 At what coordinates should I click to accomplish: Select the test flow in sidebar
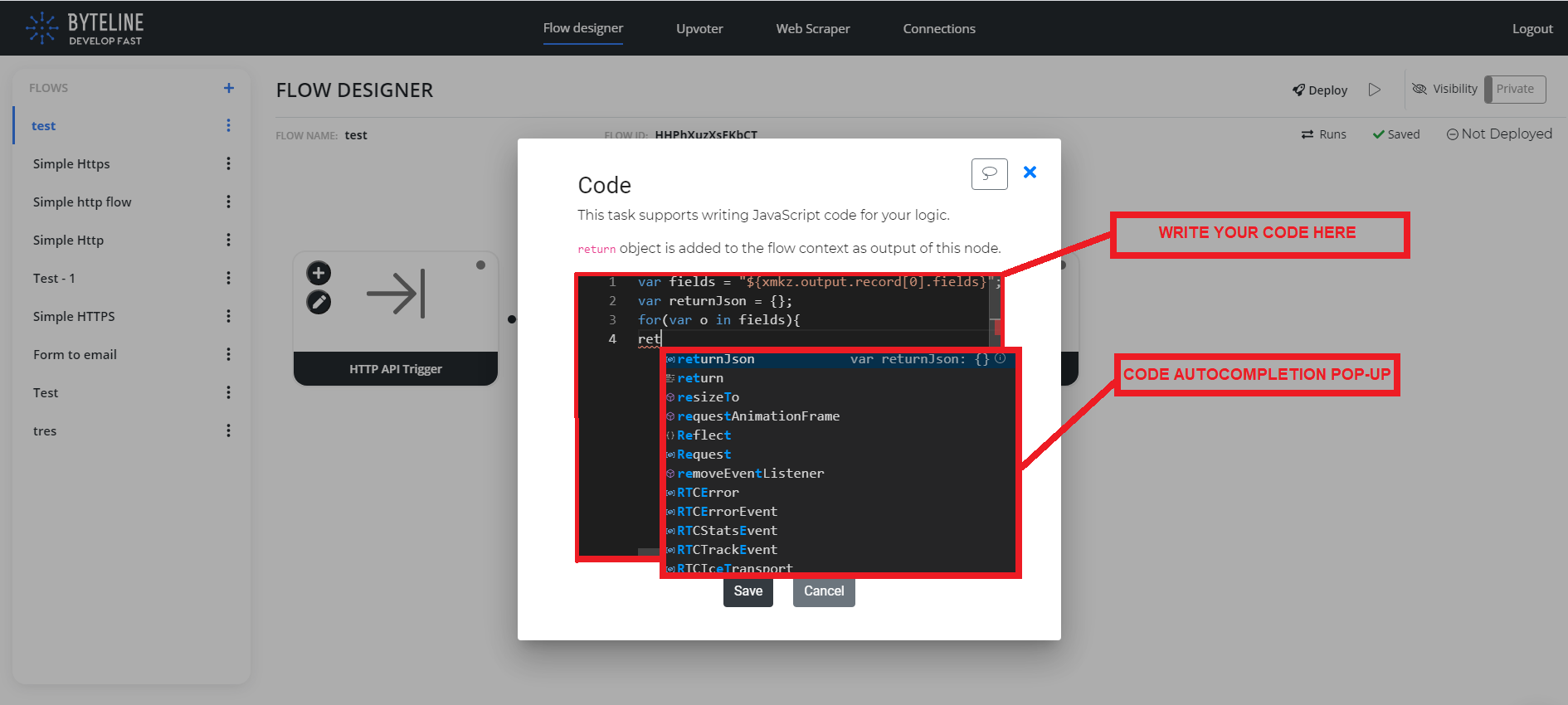[x=43, y=125]
